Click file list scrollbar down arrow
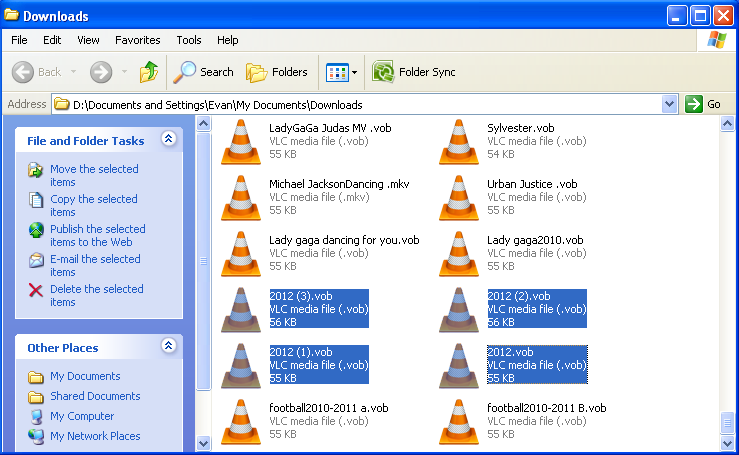This screenshot has width=739, height=455. (x=727, y=443)
